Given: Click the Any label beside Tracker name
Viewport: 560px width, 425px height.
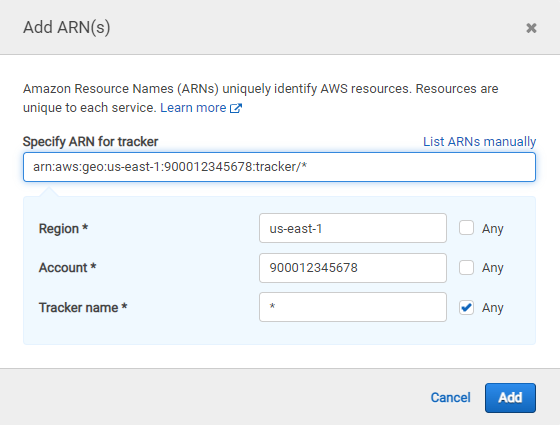Looking at the screenshot, I should (x=492, y=308).
